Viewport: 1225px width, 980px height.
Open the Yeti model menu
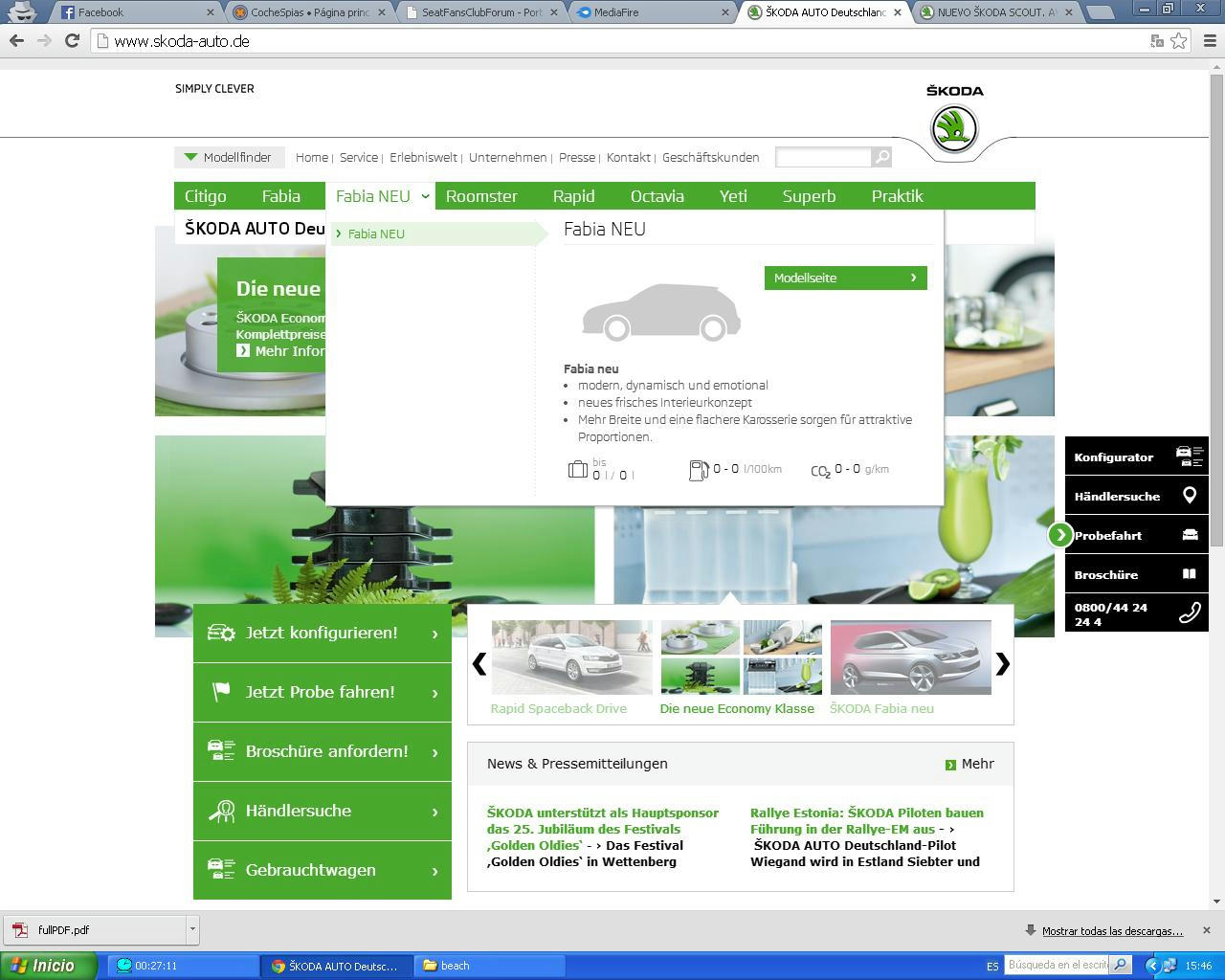point(733,196)
